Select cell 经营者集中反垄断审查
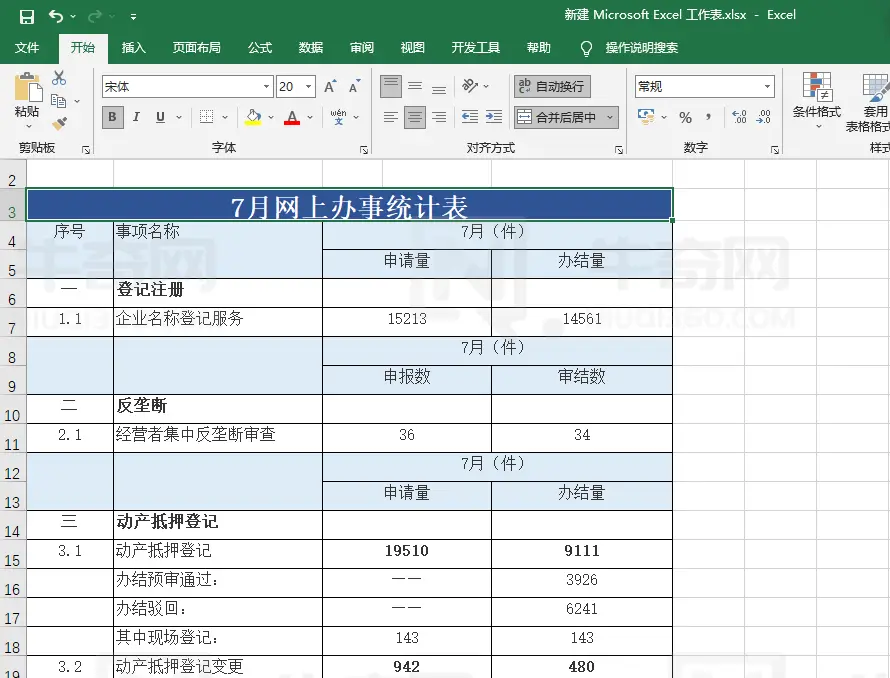Viewport: 890px width, 678px height. [x=218, y=438]
